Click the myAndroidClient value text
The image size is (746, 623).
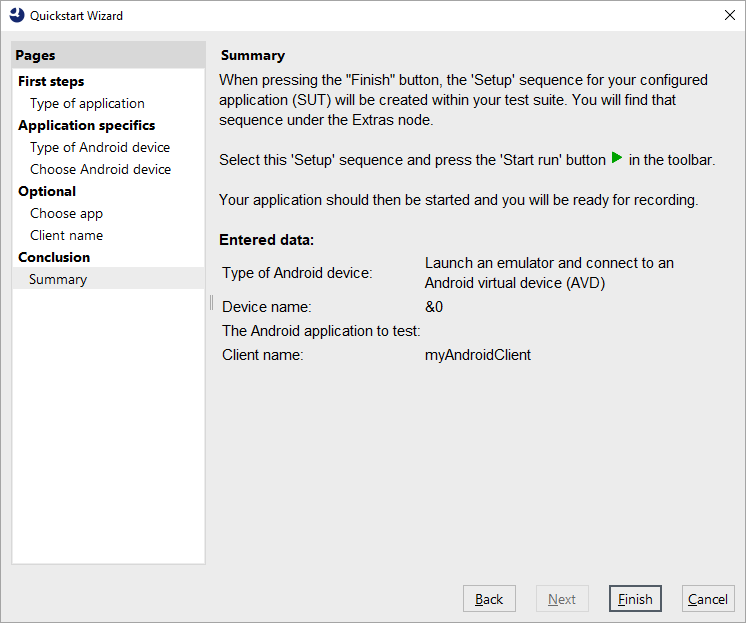[478, 354]
